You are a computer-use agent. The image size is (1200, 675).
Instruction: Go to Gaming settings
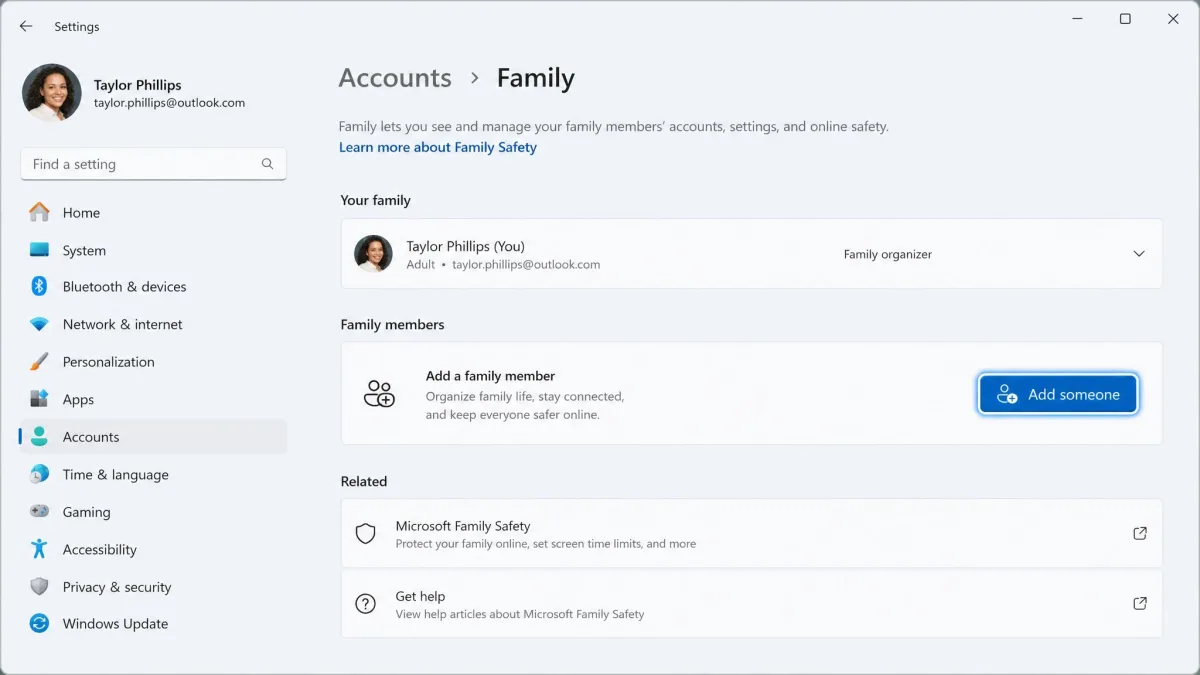tap(153, 511)
